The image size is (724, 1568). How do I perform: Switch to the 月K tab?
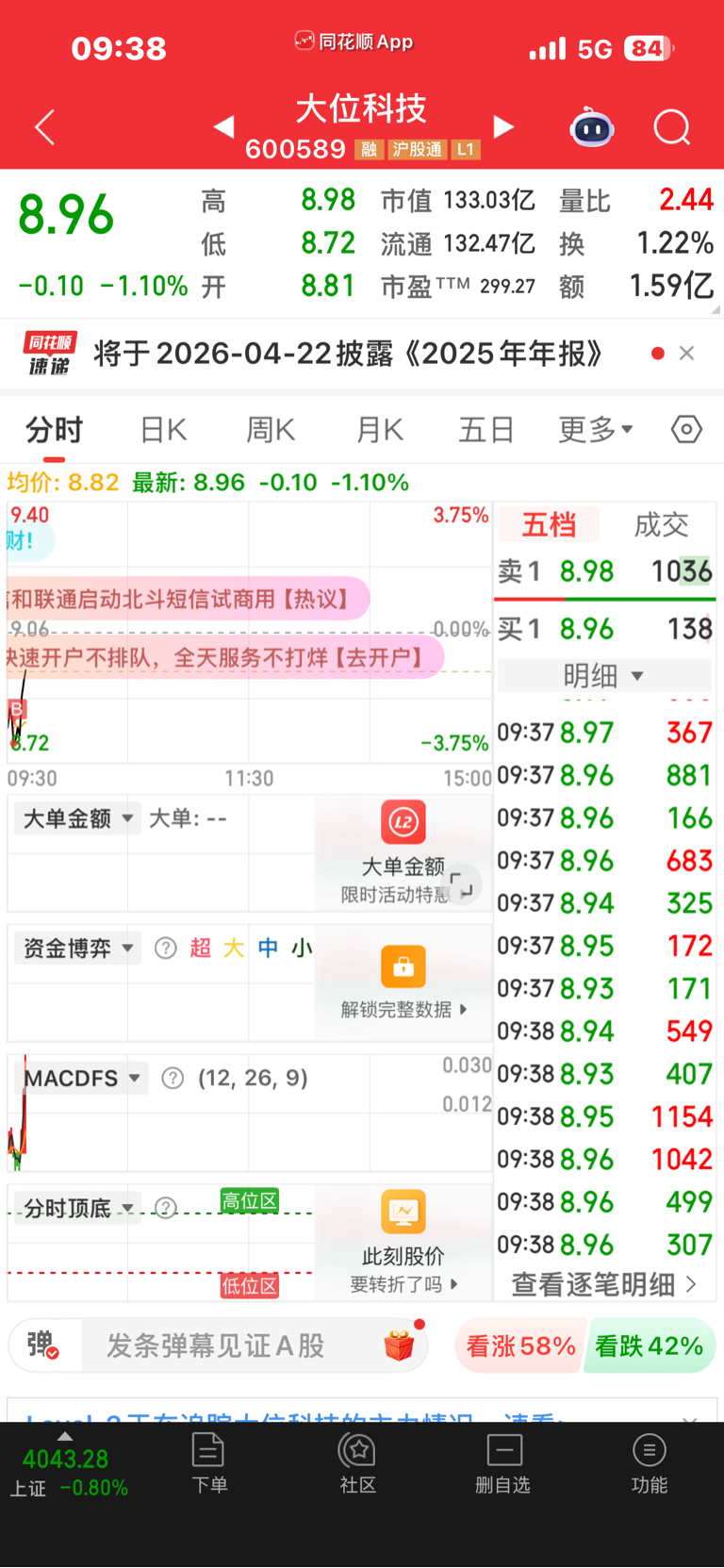[379, 430]
